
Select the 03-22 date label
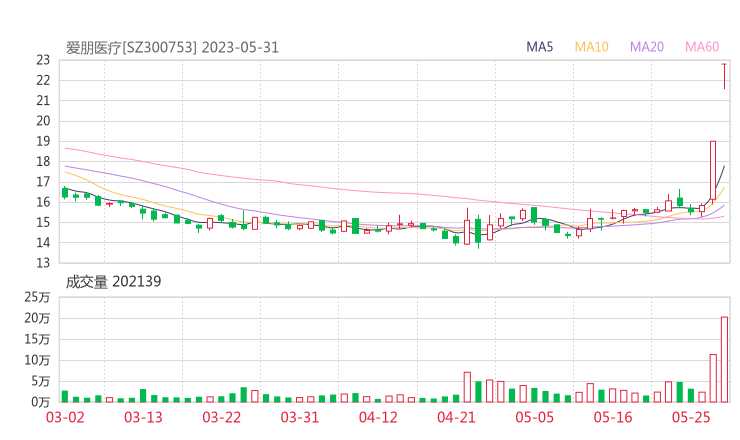point(221,417)
